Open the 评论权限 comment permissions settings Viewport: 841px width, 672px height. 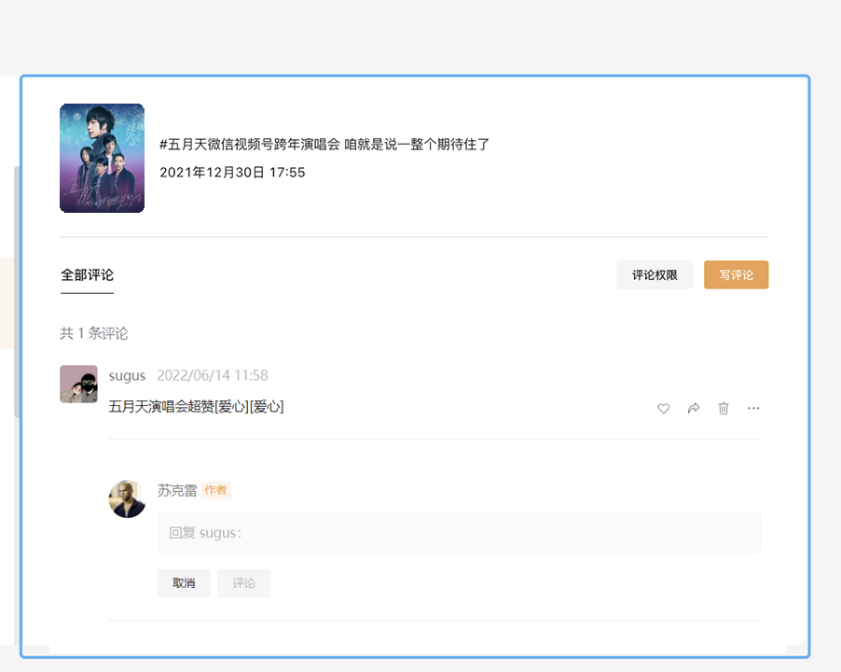click(654, 274)
